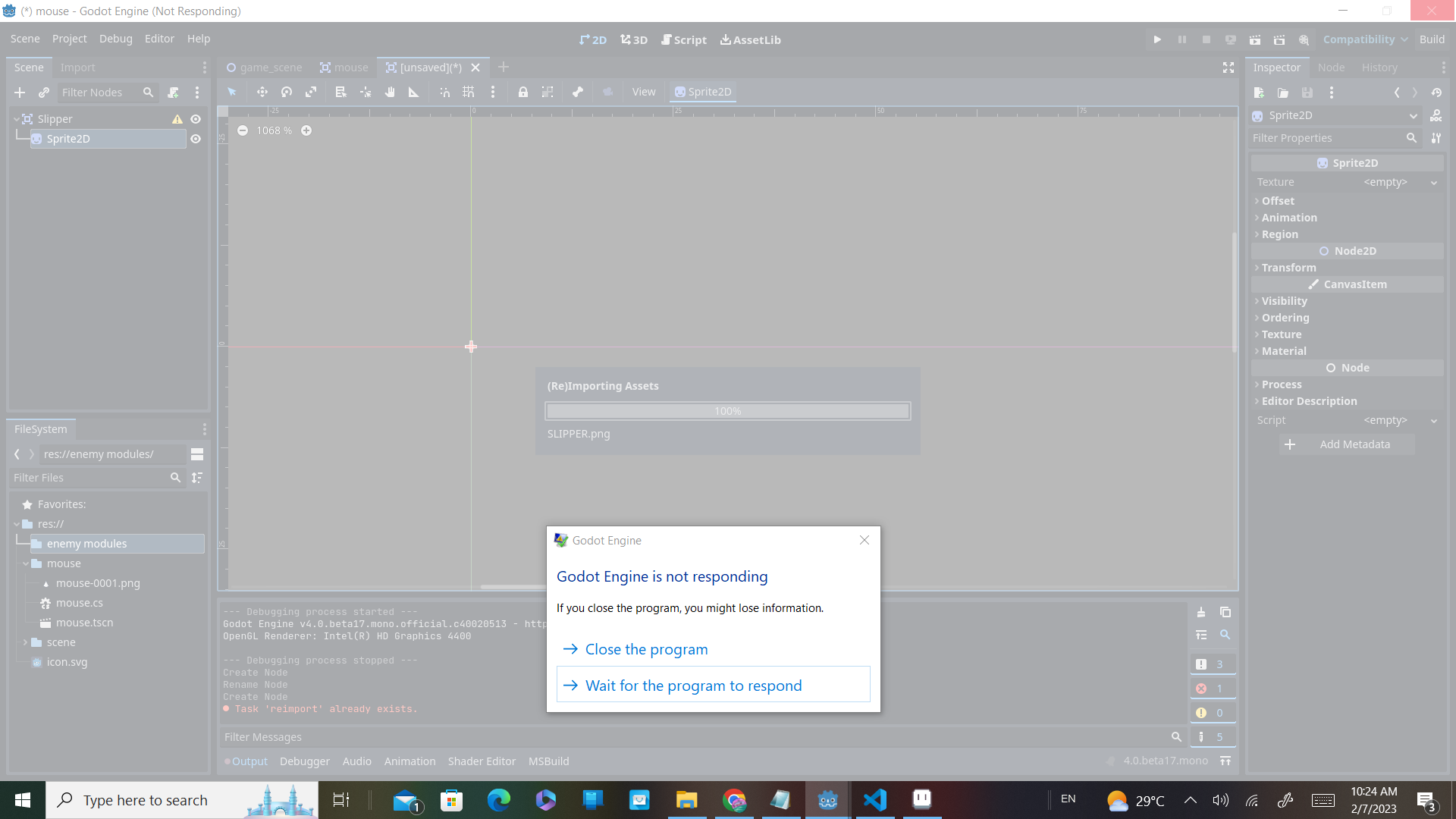Open the search in the Output panel
Screen dimensions: 1456x819
(1226, 635)
